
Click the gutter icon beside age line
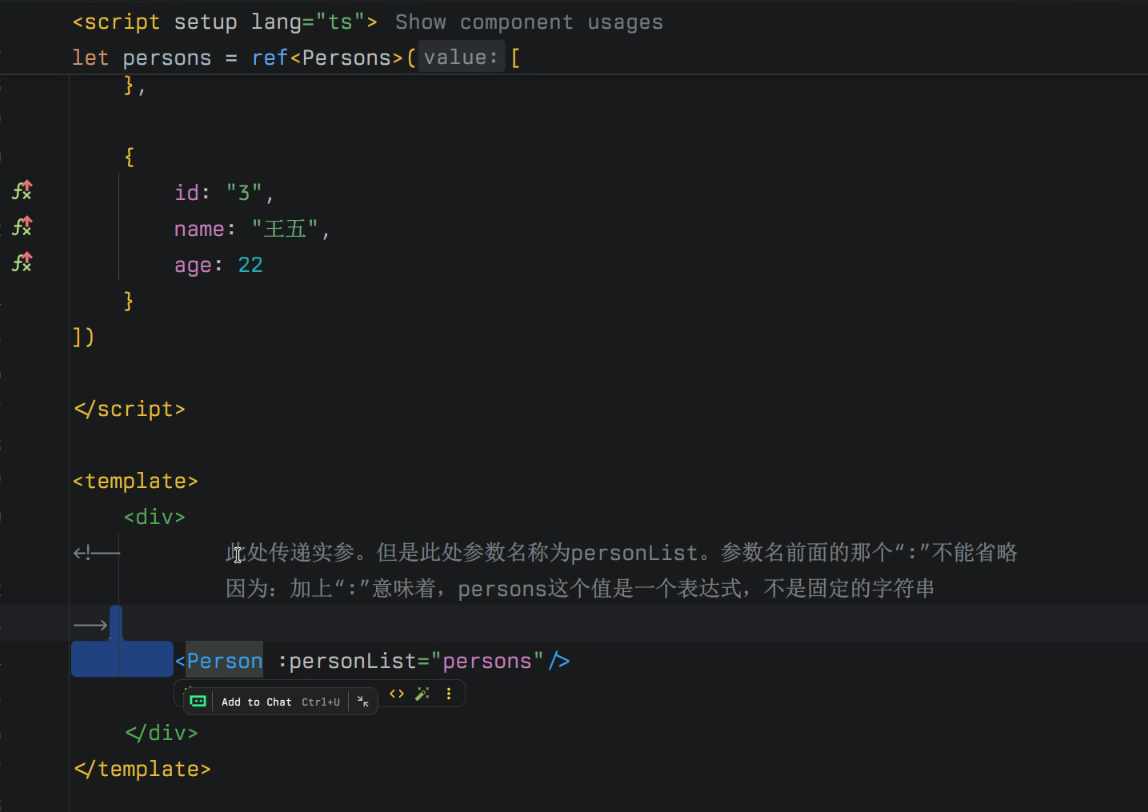click(x=22, y=262)
